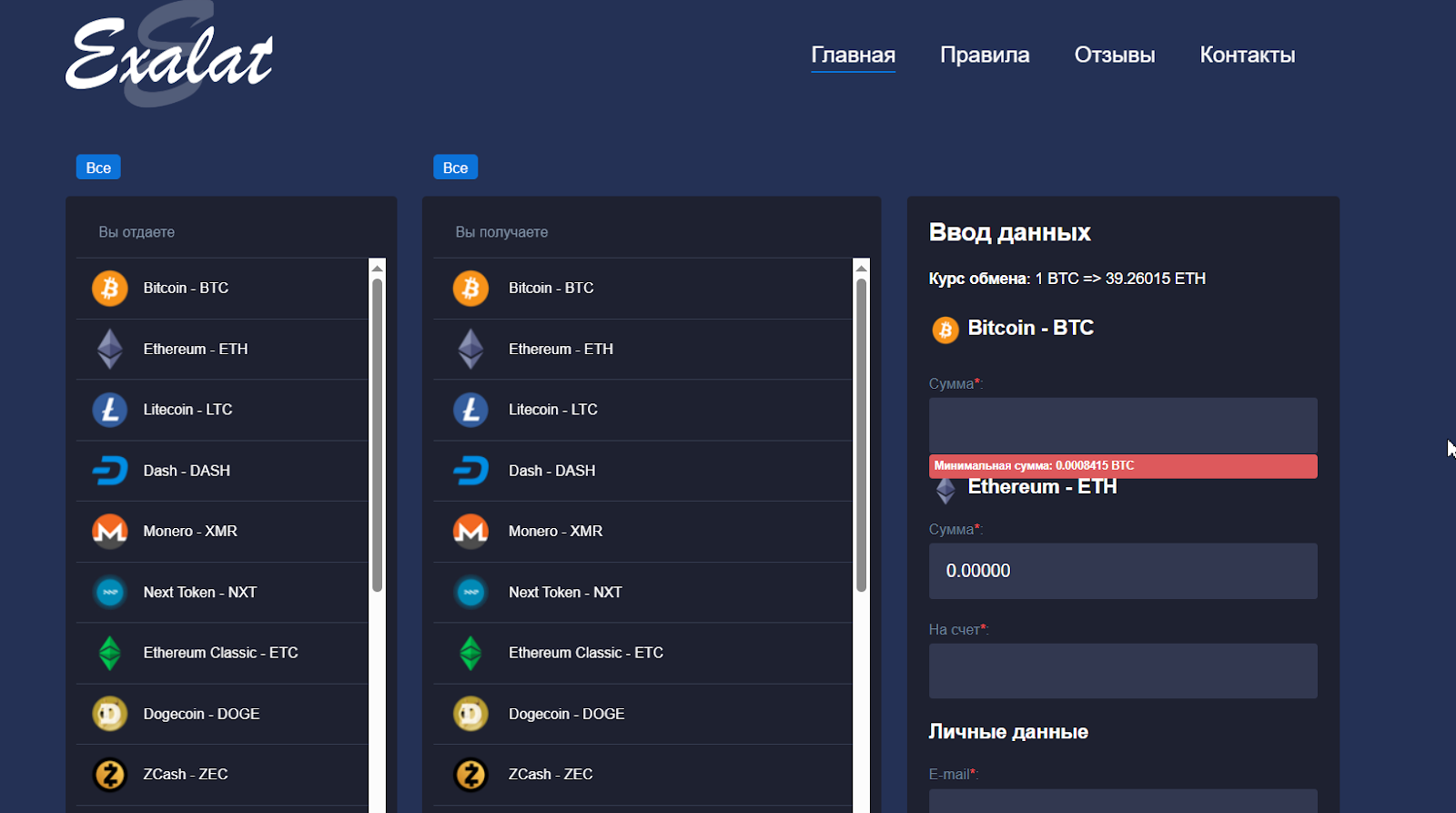Choose the "Litecoin - LTC" label under "Вы получаете"
The height and width of the screenshot is (813, 1456).
coord(553,410)
